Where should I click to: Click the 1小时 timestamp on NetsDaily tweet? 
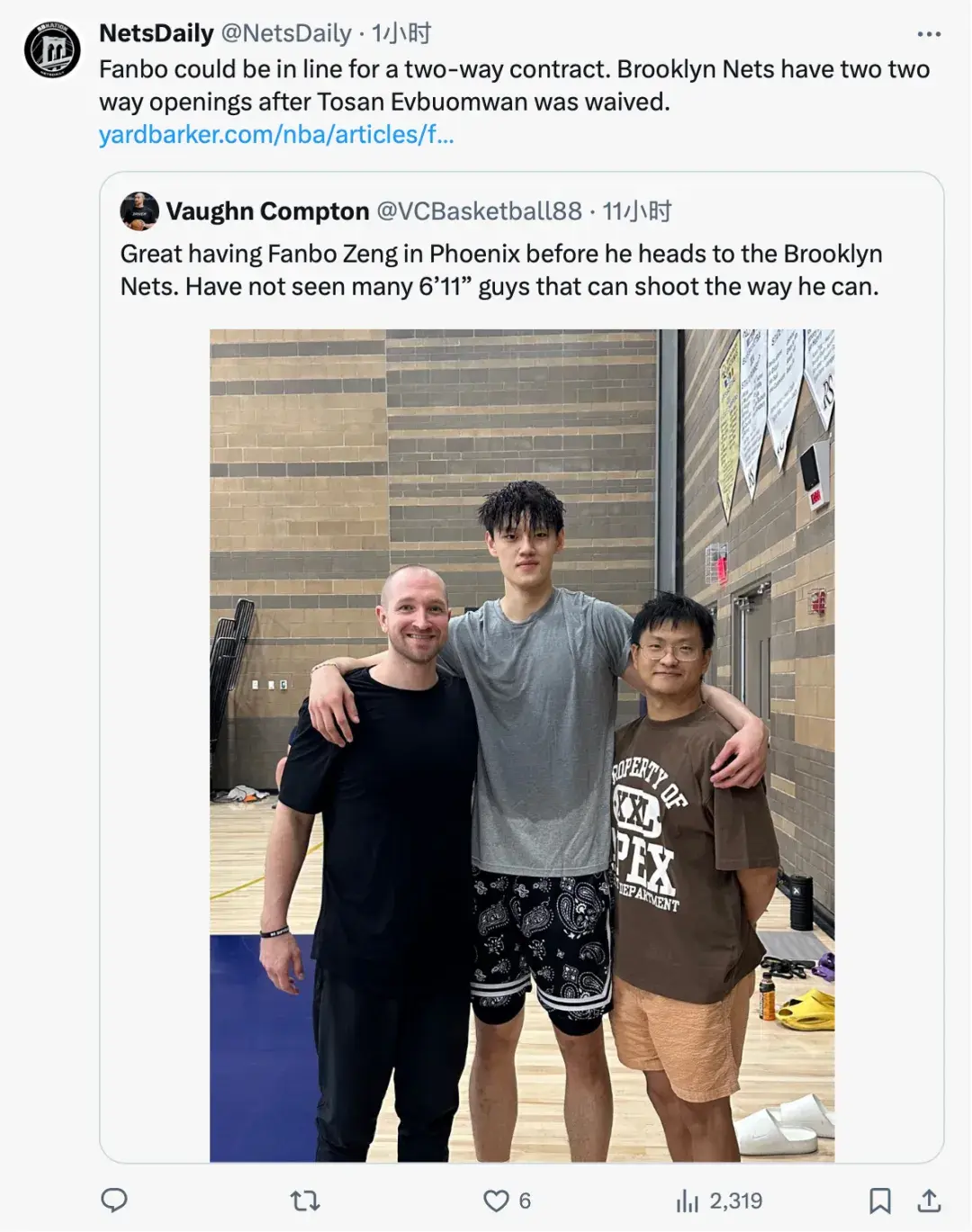(x=401, y=33)
